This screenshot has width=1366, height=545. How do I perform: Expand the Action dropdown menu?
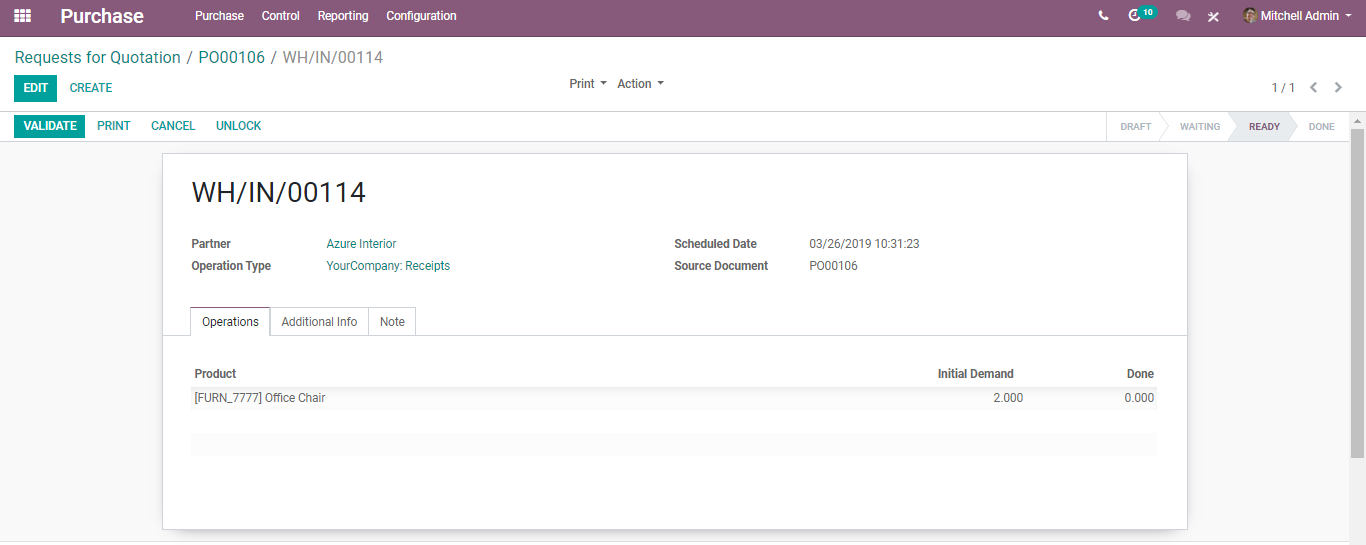coord(640,84)
